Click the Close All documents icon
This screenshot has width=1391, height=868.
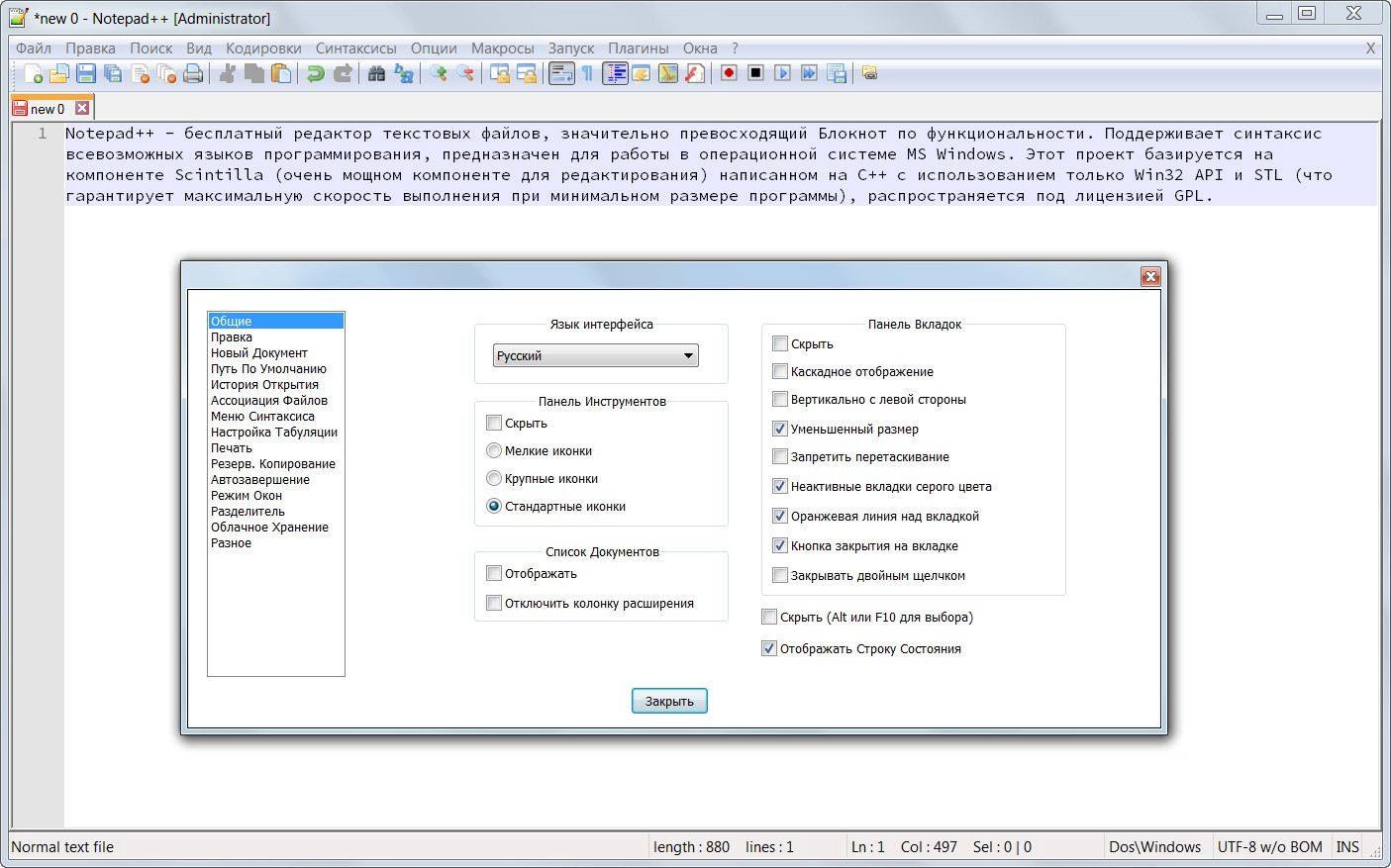click(x=166, y=73)
